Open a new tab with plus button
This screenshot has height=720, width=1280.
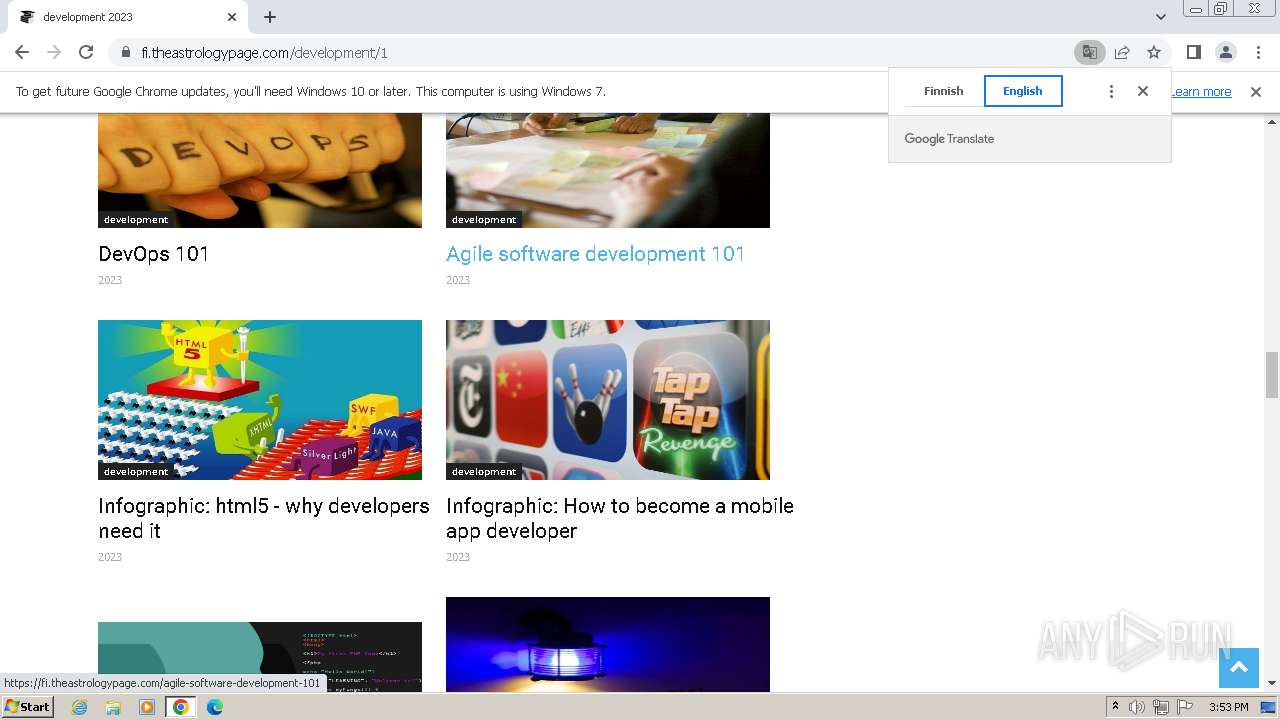point(270,17)
